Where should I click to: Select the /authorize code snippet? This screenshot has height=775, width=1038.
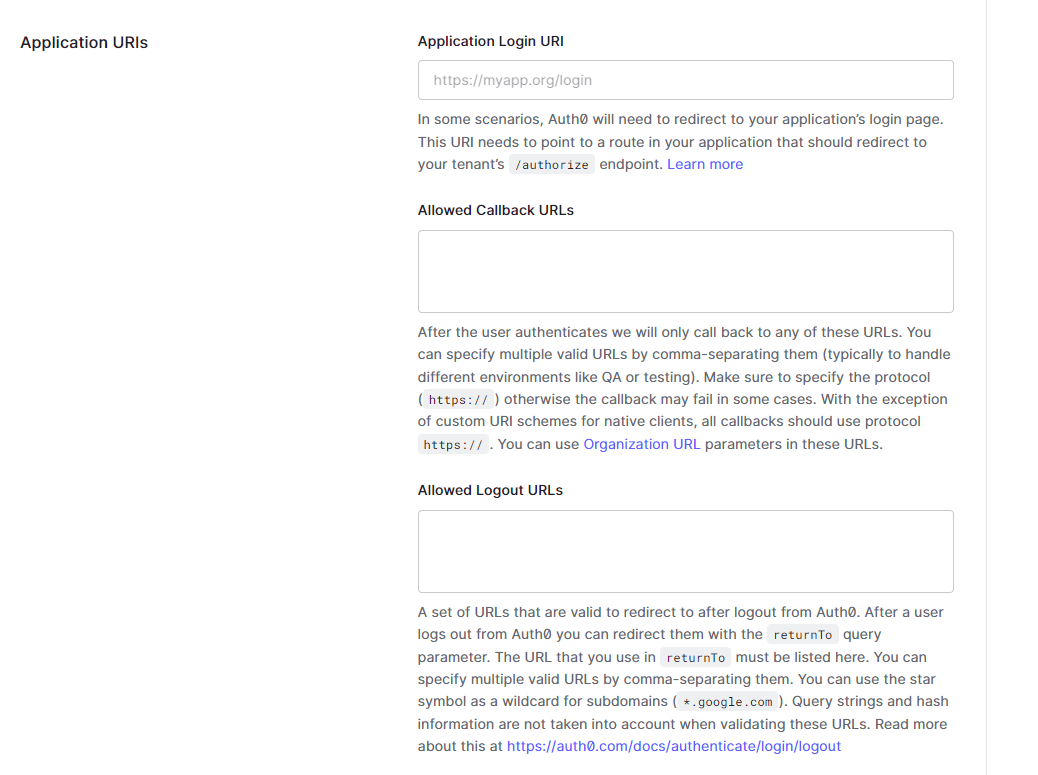point(551,164)
